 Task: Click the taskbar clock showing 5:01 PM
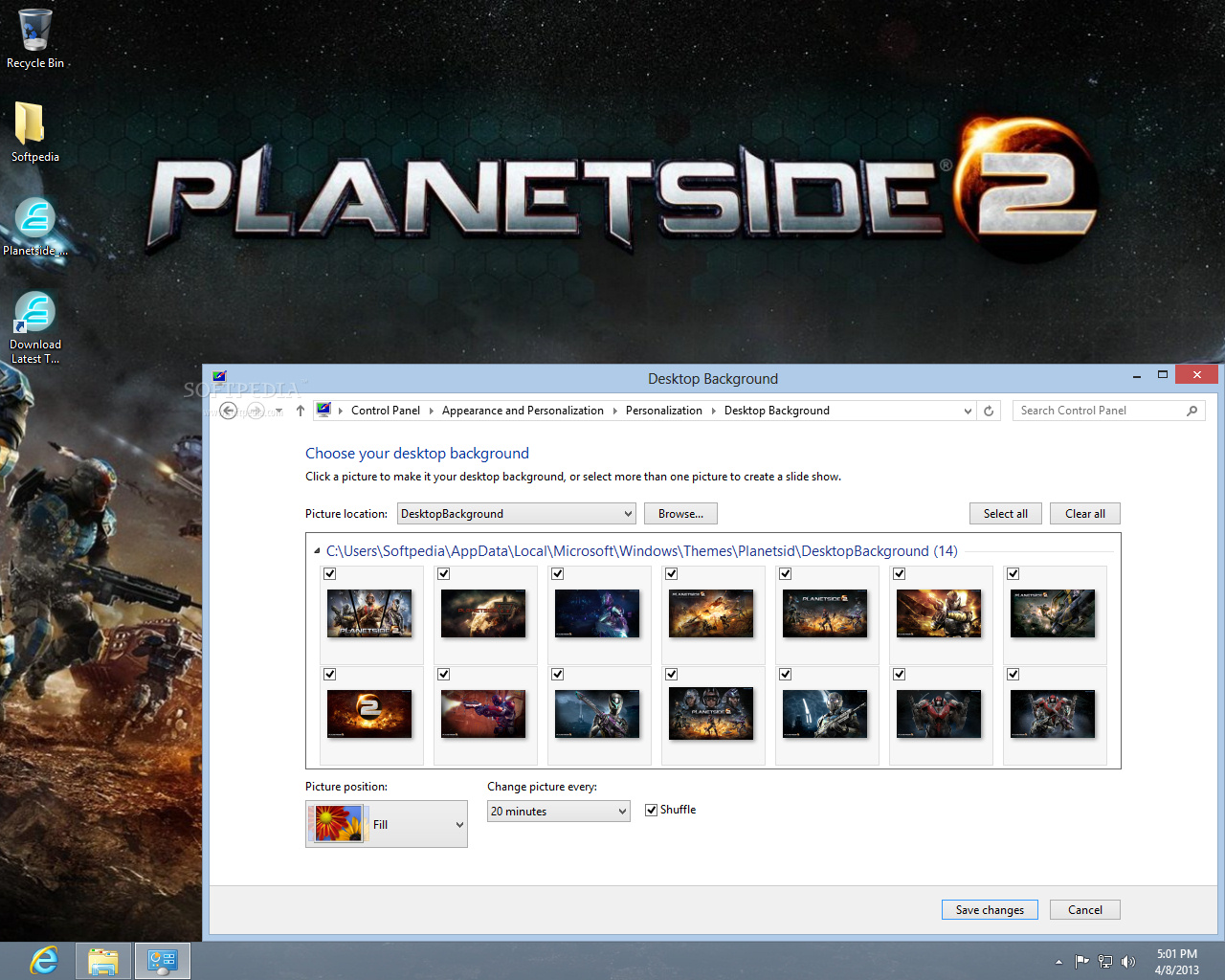click(x=1176, y=962)
